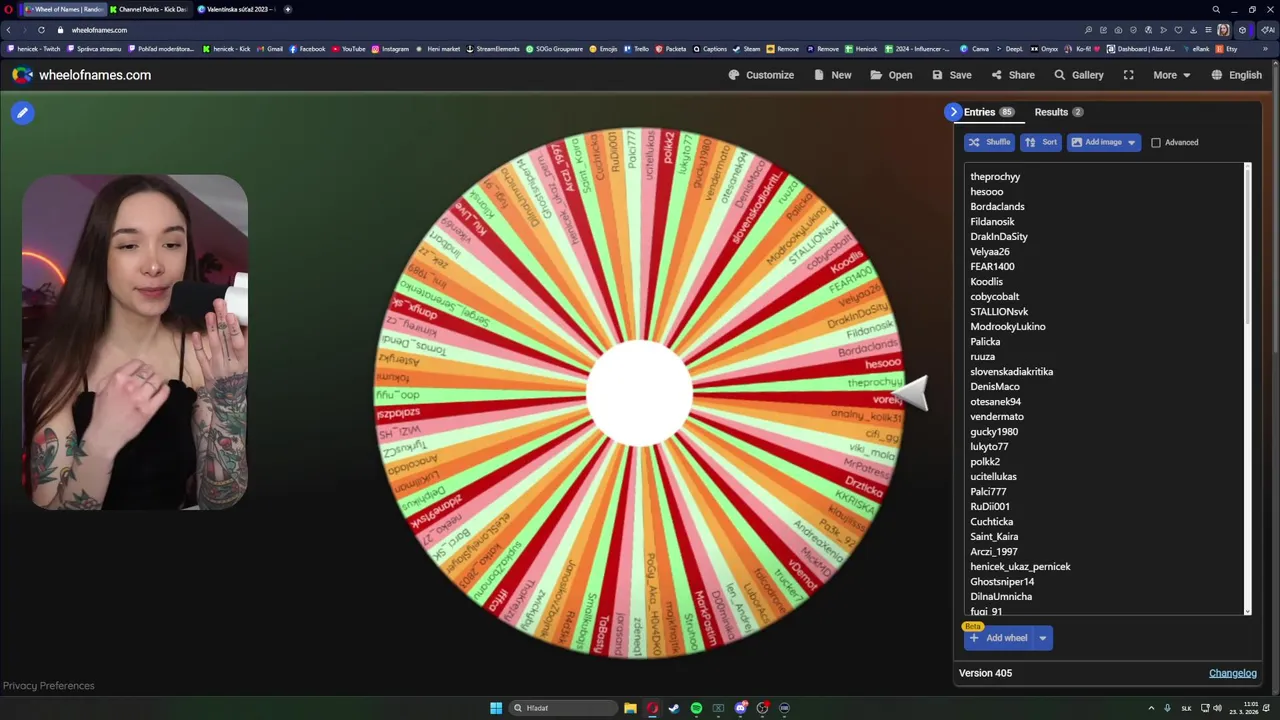
Task: Click entry 'slovenskadiakritika' in the list
Action: click(x=1011, y=372)
